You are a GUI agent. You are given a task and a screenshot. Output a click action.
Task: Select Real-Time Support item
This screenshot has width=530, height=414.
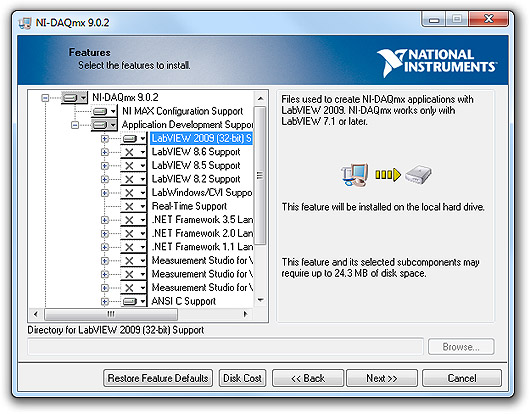tap(189, 206)
